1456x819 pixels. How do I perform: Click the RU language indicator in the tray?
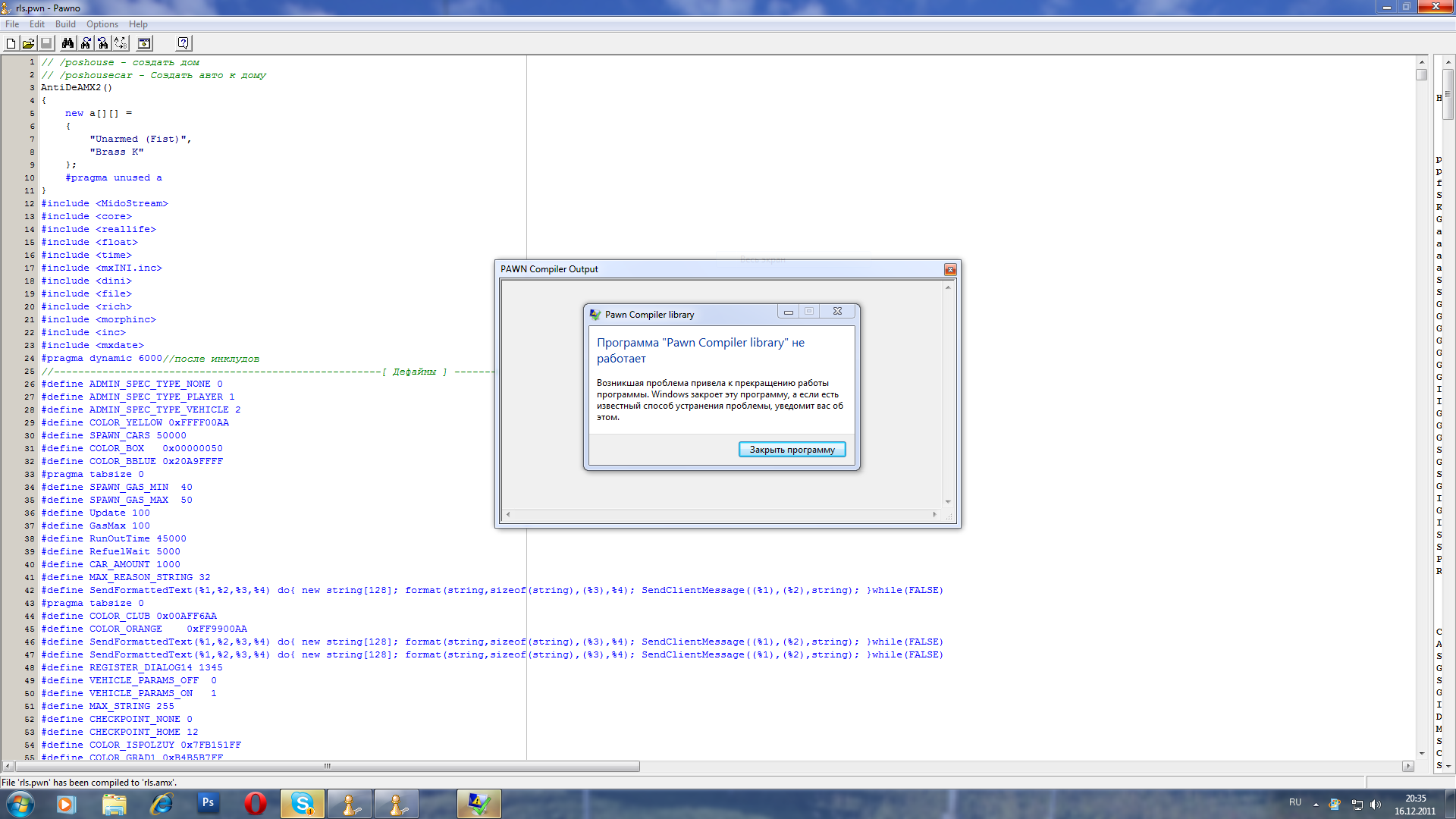[1294, 802]
